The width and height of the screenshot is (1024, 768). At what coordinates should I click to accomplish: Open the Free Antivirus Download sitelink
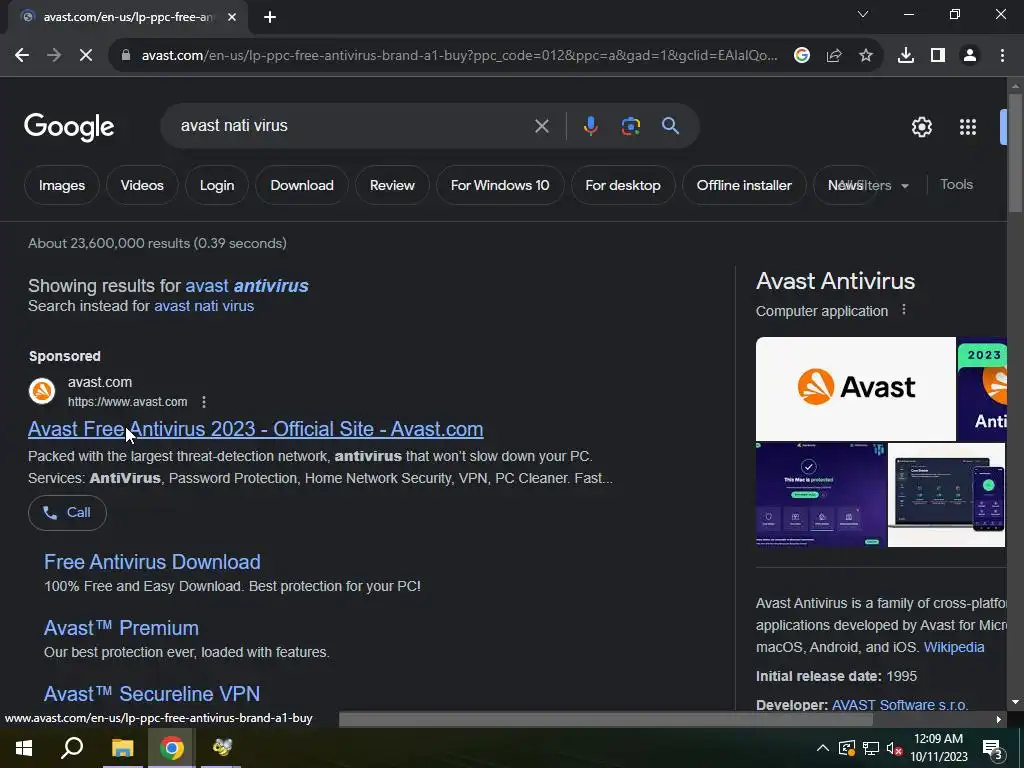[152, 562]
